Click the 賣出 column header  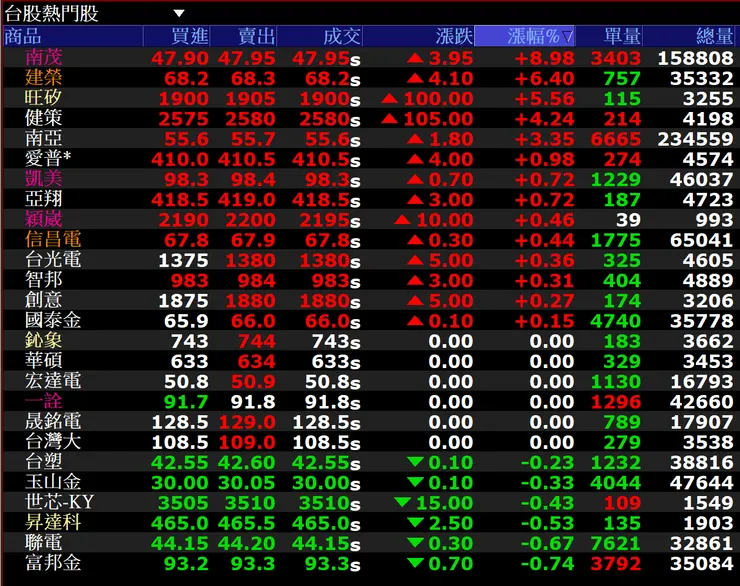[x=244, y=36]
